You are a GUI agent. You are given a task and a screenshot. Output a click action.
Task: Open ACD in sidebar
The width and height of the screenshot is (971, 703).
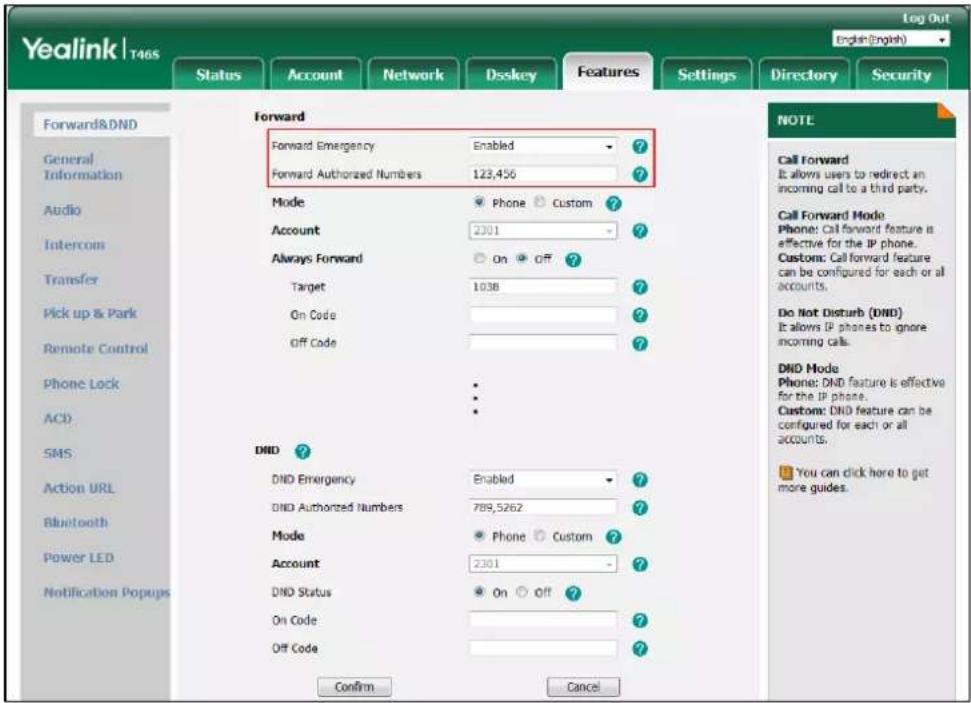click(x=58, y=419)
